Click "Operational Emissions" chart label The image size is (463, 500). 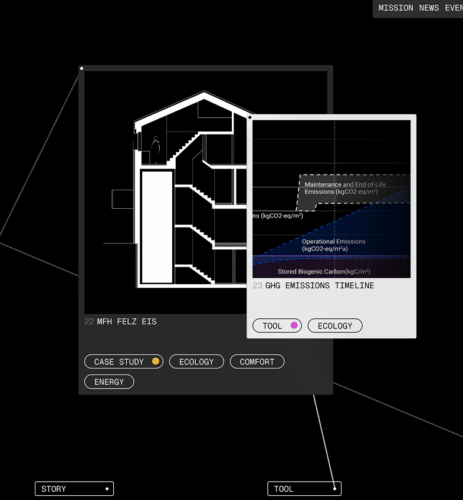click(334, 245)
